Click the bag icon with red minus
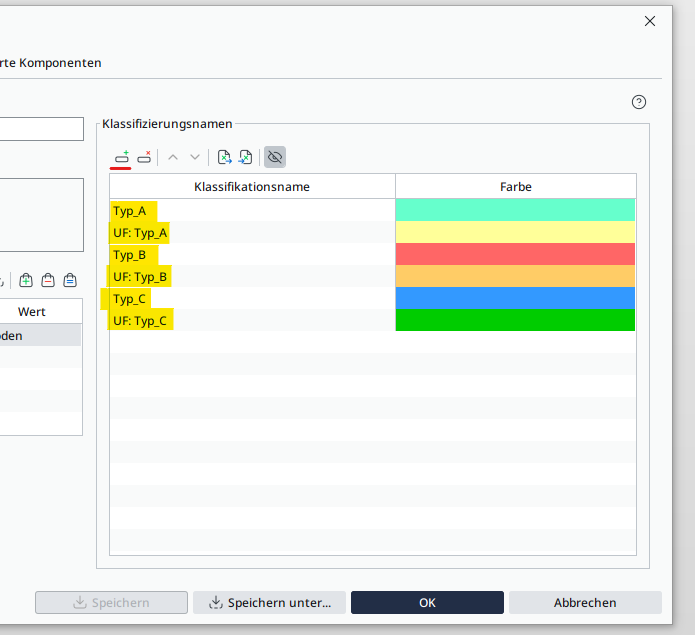The height and width of the screenshot is (635, 695). pos(48,280)
